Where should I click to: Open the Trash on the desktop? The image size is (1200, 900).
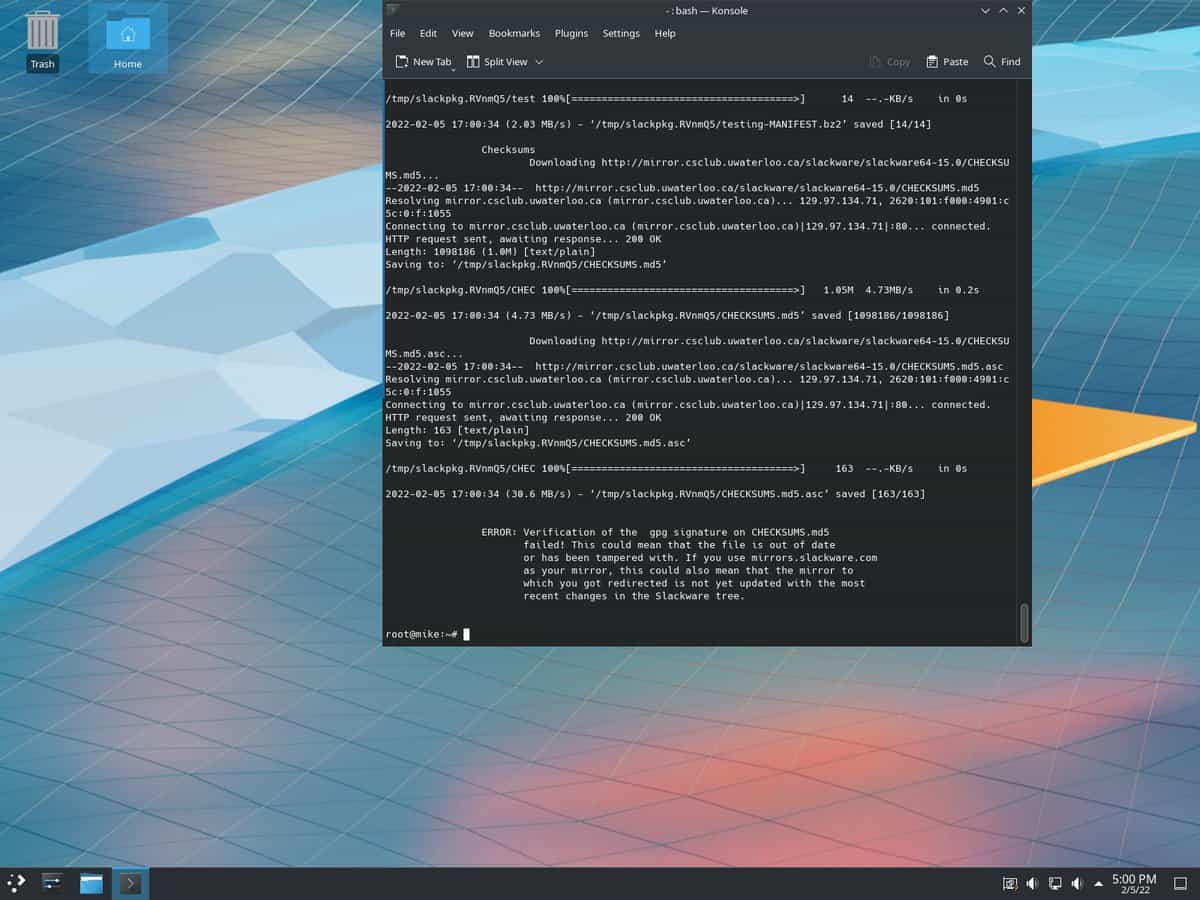[x=42, y=38]
